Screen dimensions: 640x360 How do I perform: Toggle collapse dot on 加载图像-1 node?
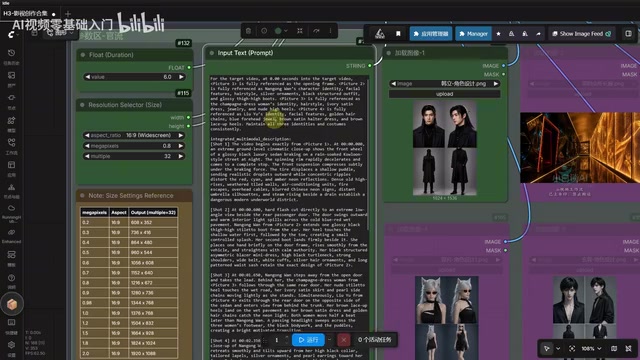click(389, 53)
